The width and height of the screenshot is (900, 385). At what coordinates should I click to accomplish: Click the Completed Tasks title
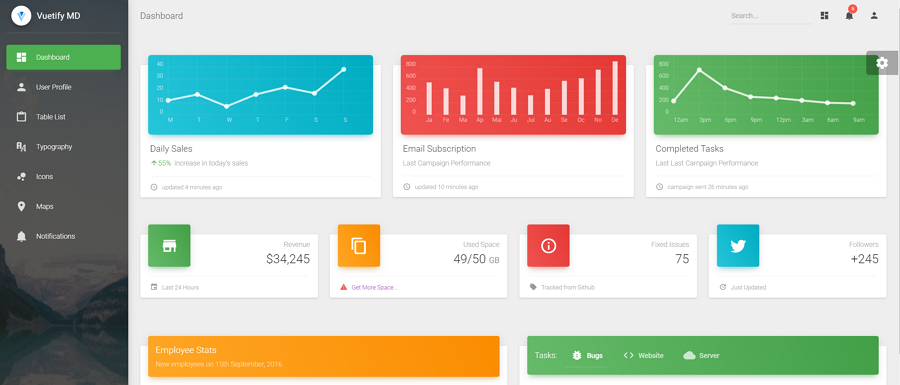[689, 149]
